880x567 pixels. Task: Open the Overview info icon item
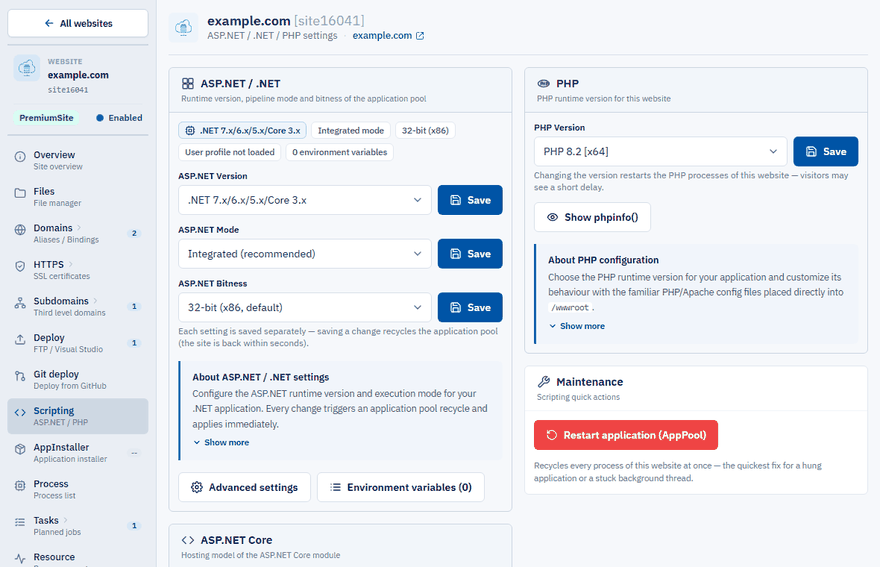(x=20, y=157)
